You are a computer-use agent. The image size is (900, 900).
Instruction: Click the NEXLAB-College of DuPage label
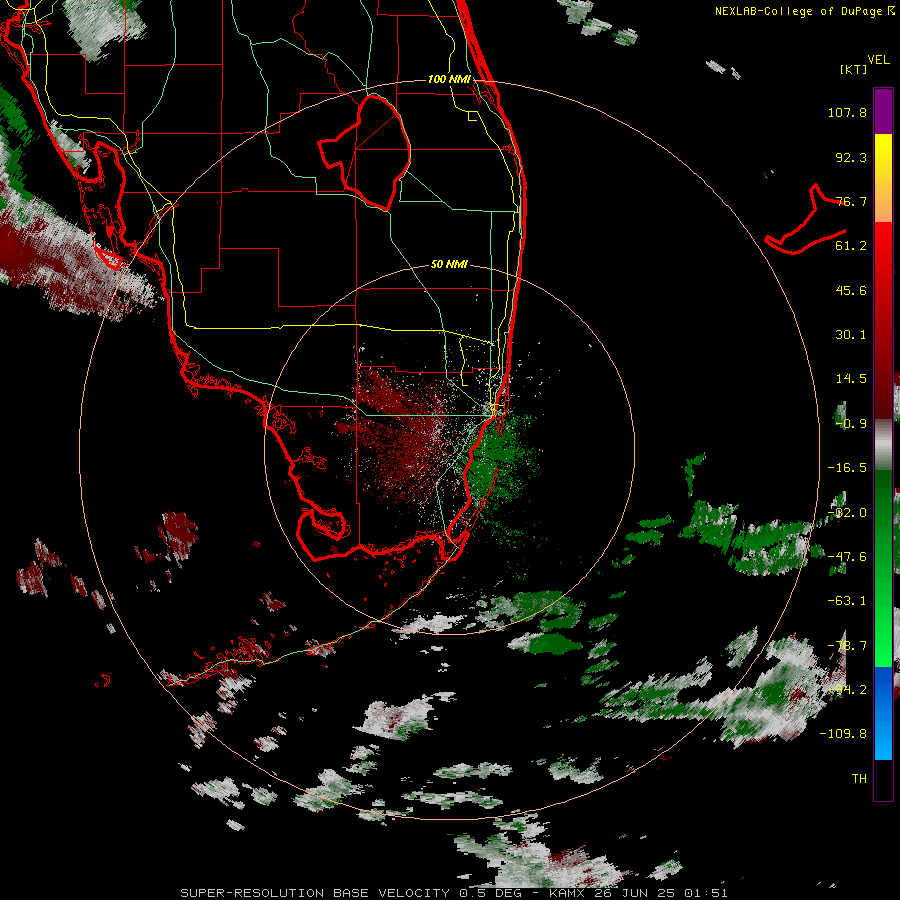798,11
